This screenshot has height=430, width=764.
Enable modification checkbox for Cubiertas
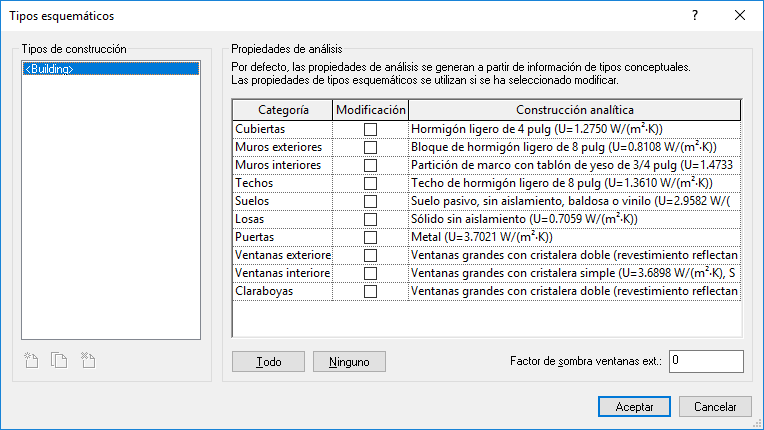click(370, 130)
